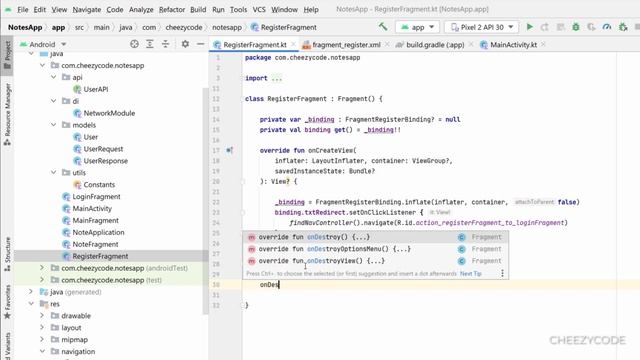
Task: Open the Navigate menu
Action: coord(87,9)
